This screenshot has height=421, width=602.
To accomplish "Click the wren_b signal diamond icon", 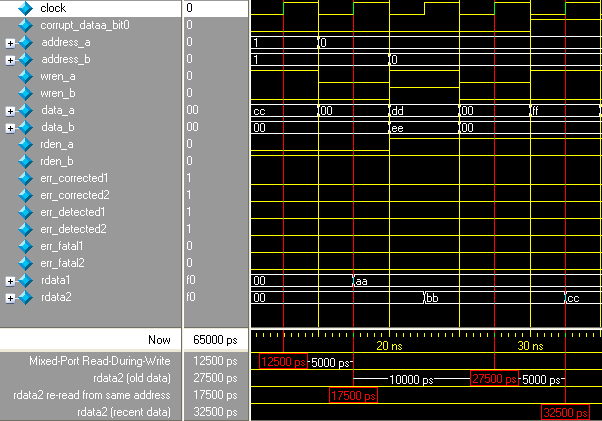I will (x=26, y=93).
